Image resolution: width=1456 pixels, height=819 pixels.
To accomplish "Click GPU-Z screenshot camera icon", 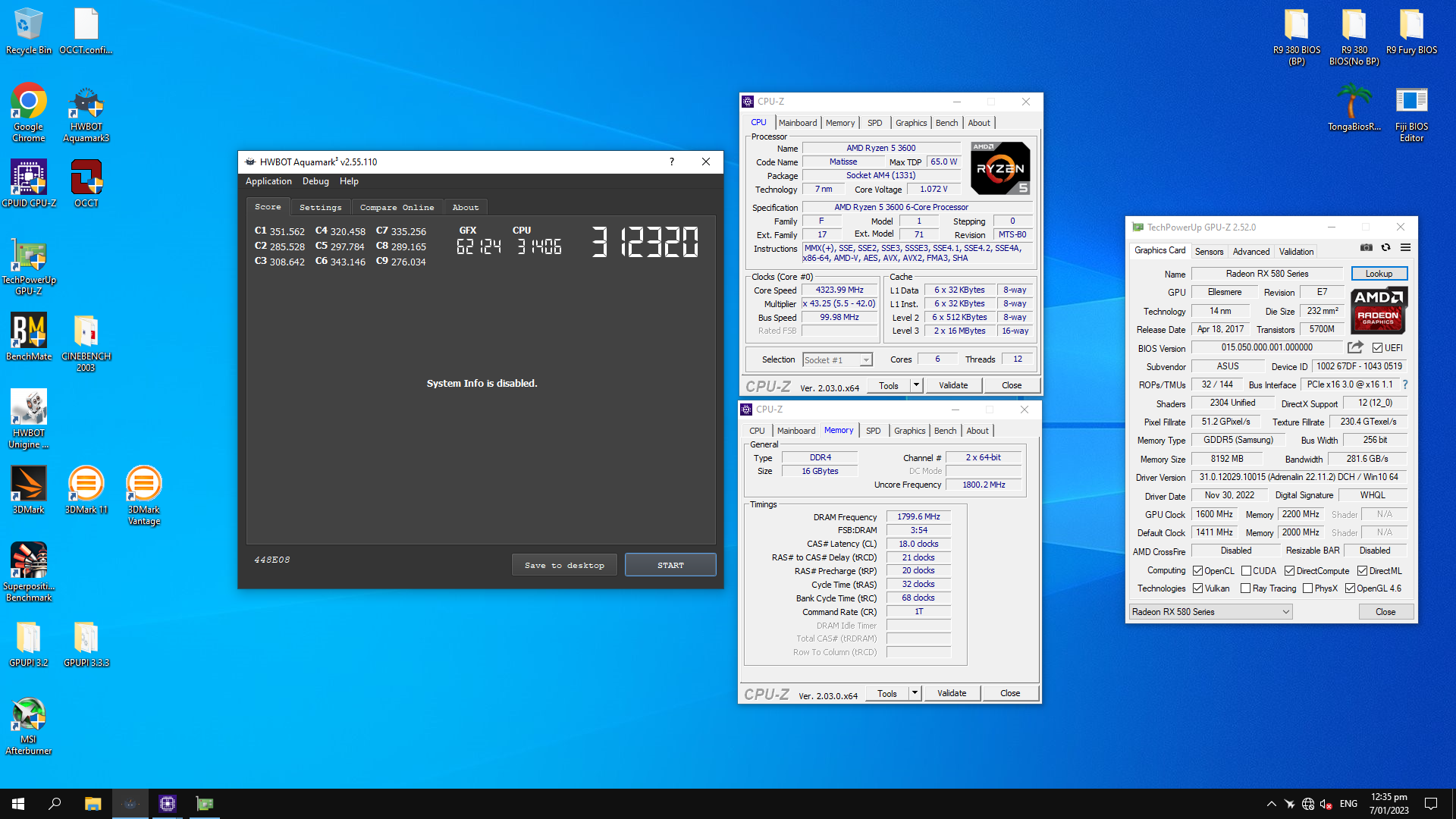I will 1366,247.
